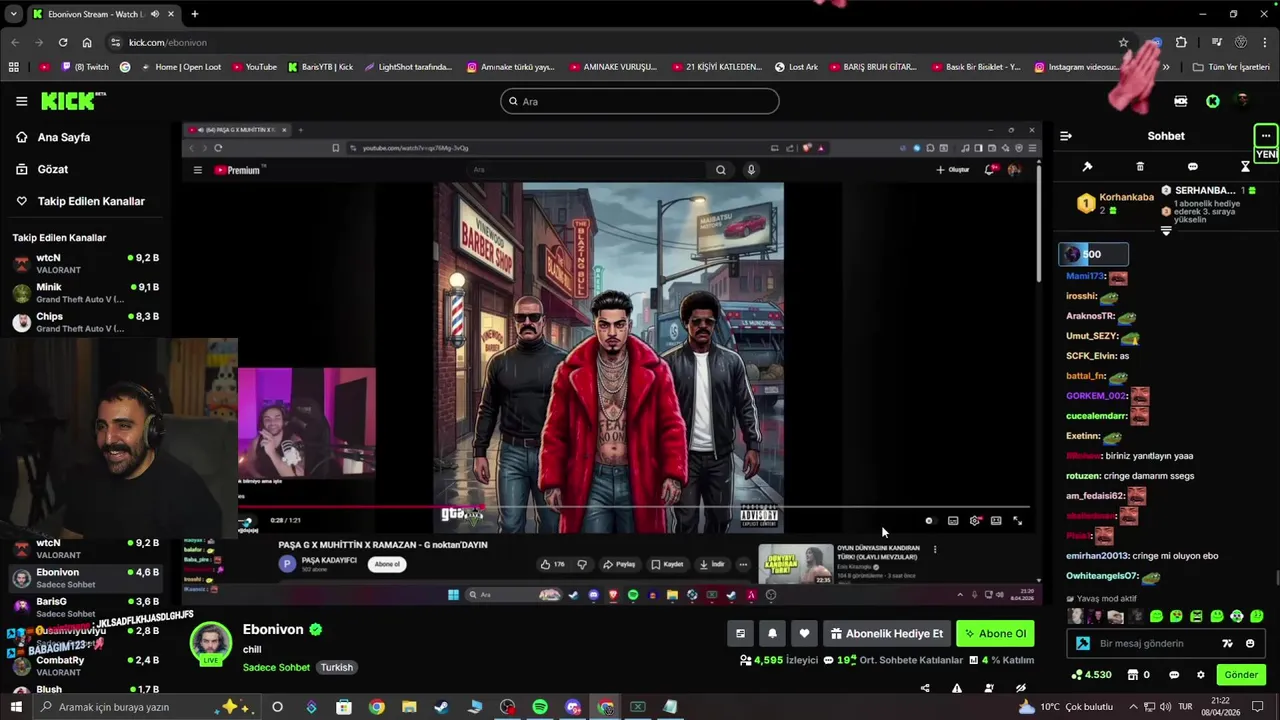The height and width of the screenshot is (720, 1280).
Task: Open the Kick hamburger sidebar menu
Action: point(21,101)
